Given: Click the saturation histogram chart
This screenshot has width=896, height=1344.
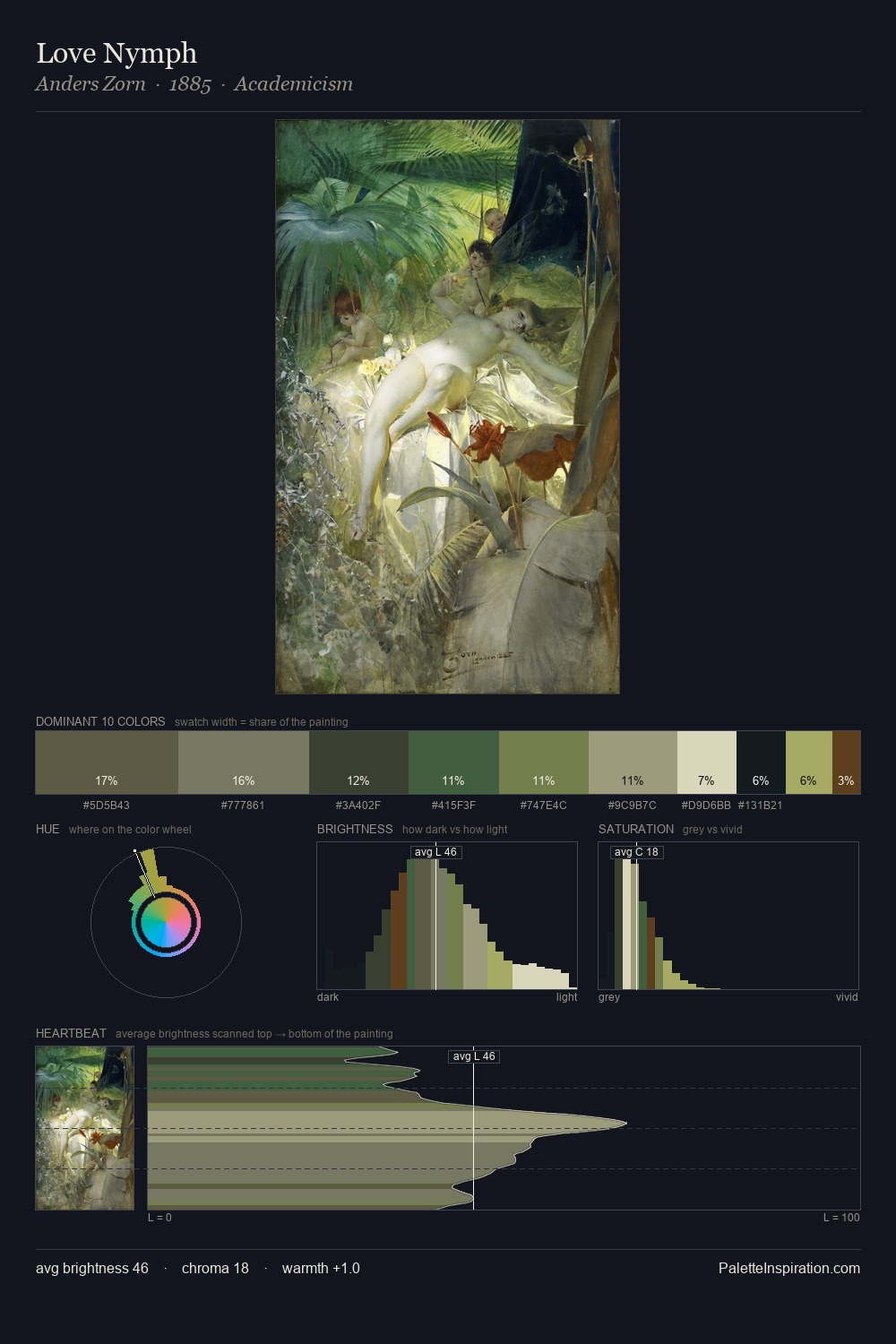Looking at the screenshot, I should (x=728, y=916).
